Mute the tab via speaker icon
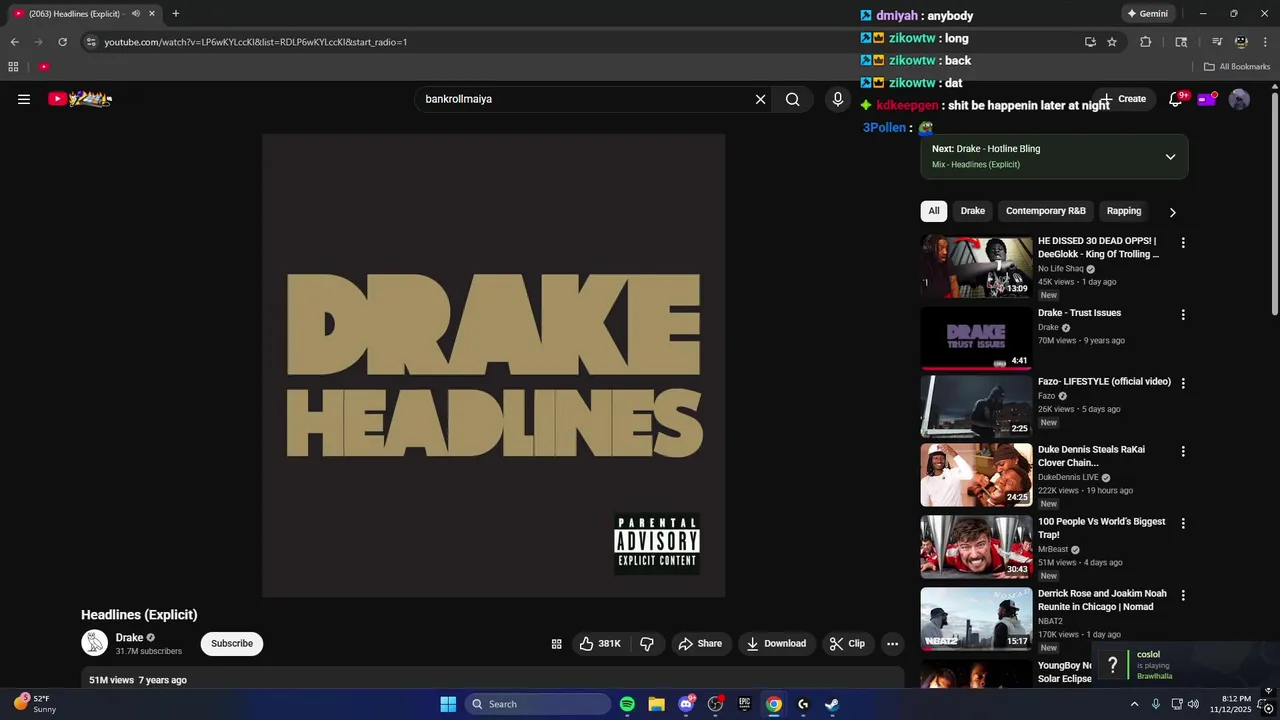The image size is (1280, 720). pos(136,14)
